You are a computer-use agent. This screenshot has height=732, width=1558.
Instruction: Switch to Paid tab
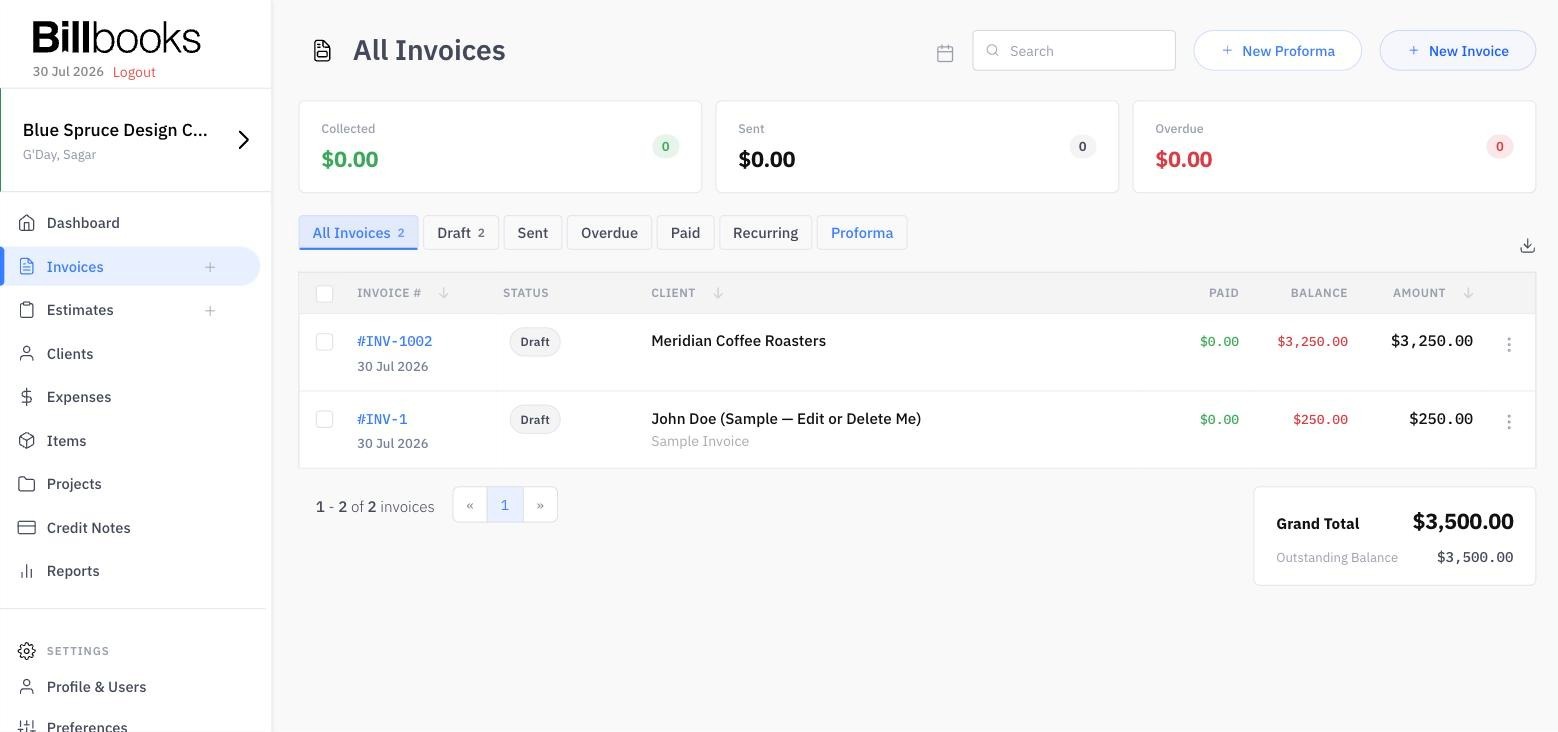click(x=685, y=233)
